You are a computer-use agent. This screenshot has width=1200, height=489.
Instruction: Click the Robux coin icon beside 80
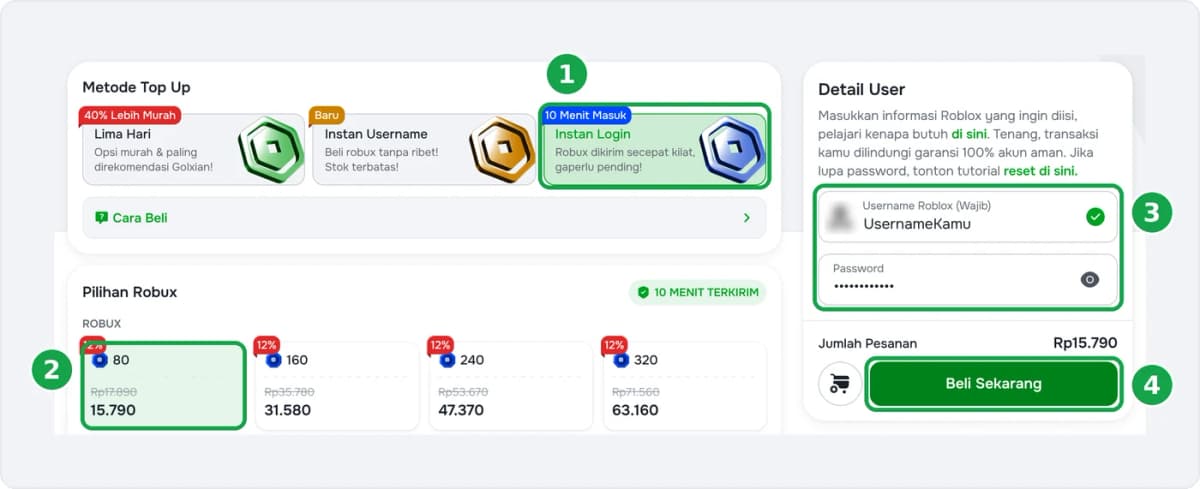point(99,360)
